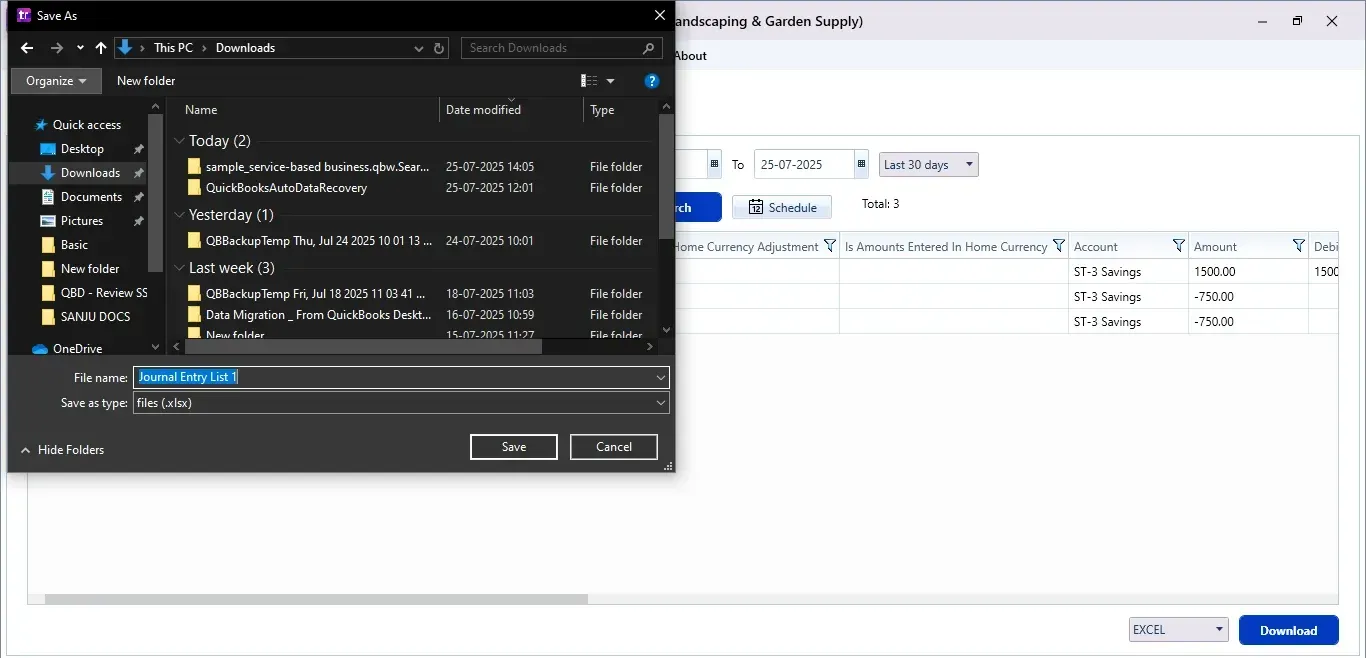Viewport: 1366px width, 658px height.
Task: Click the file list vertical scrollbar
Action: click(667, 176)
